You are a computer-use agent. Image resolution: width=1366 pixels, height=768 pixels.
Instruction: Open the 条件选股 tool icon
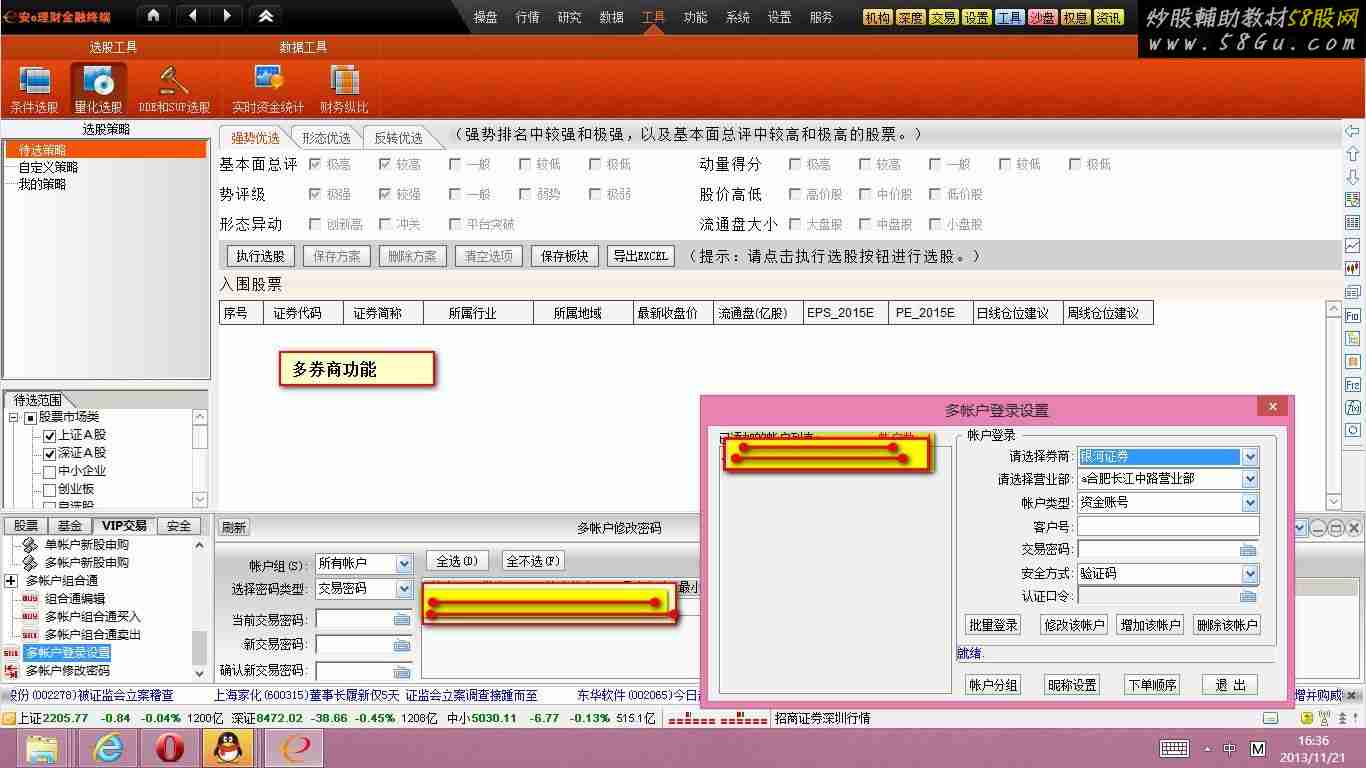pos(34,89)
